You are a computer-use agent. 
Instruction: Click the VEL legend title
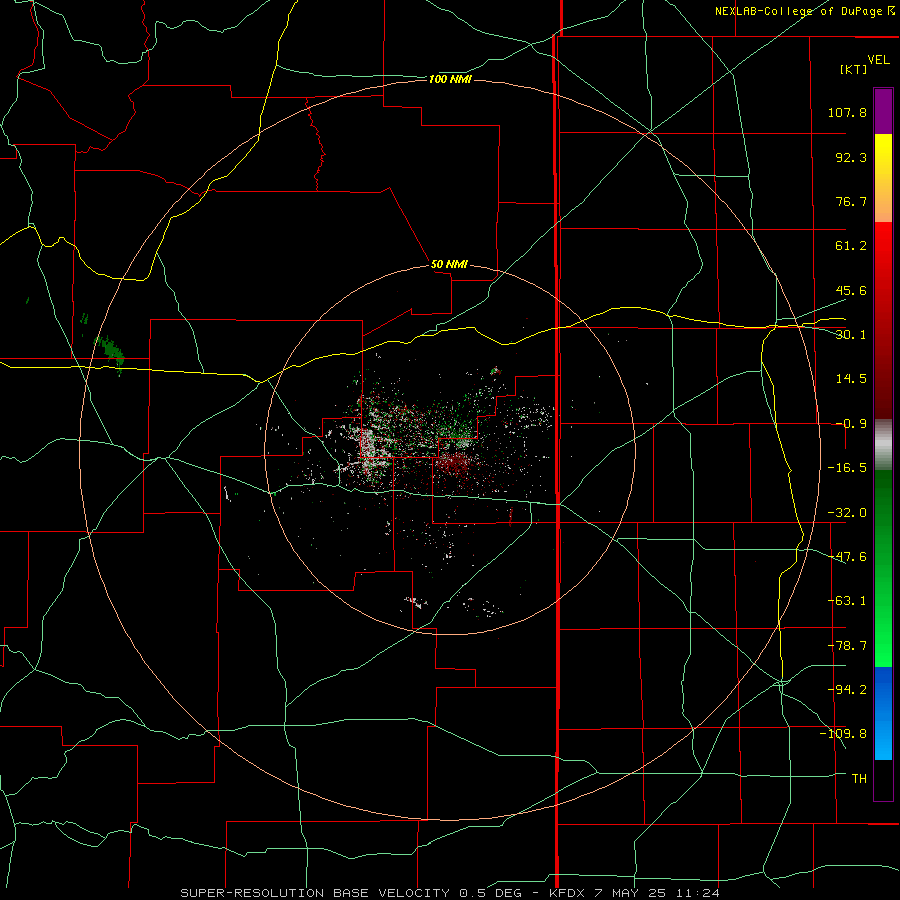[x=878, y=60]
